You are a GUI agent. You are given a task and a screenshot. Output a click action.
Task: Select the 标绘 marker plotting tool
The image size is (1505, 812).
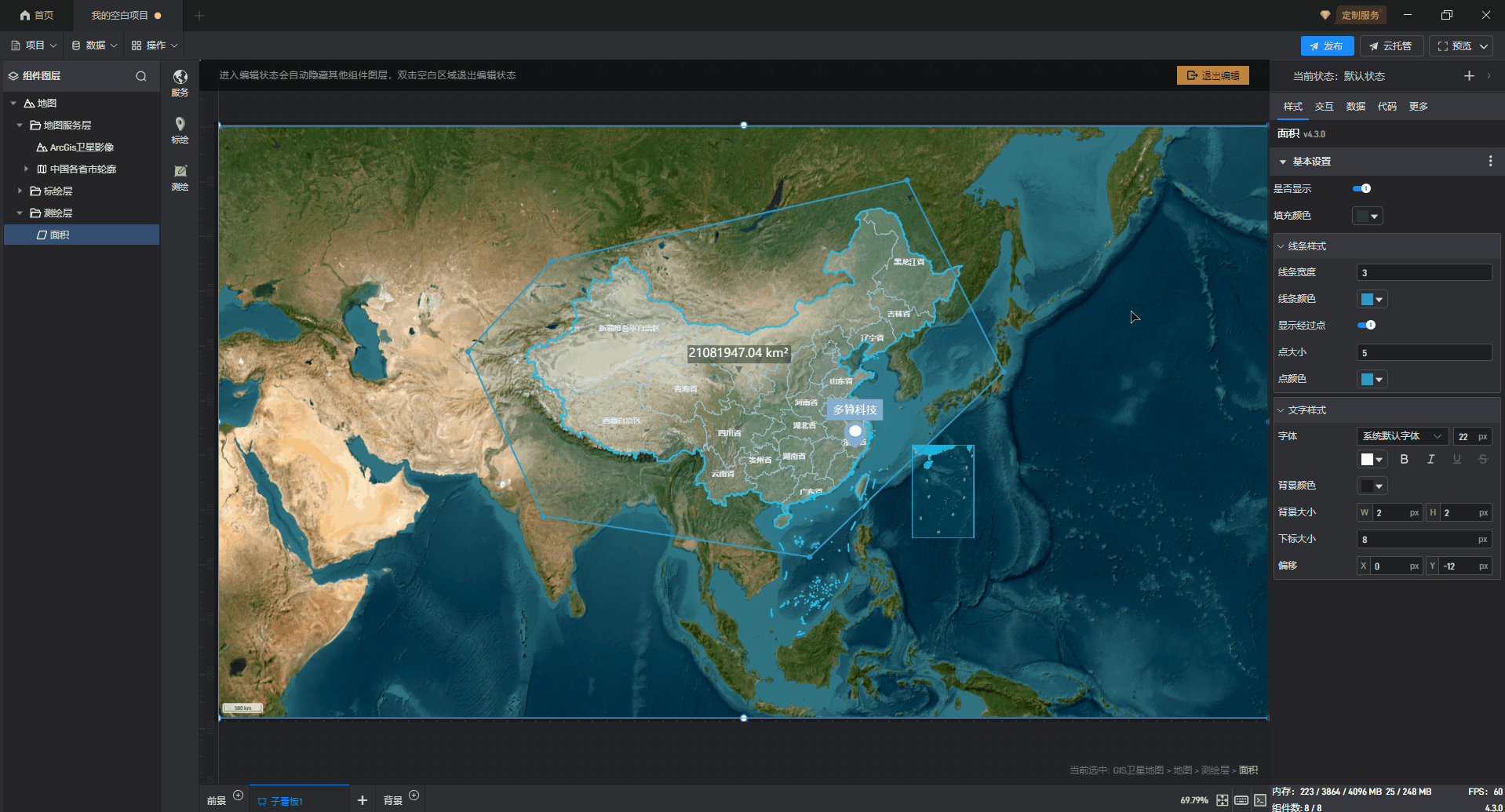point(180,130)
